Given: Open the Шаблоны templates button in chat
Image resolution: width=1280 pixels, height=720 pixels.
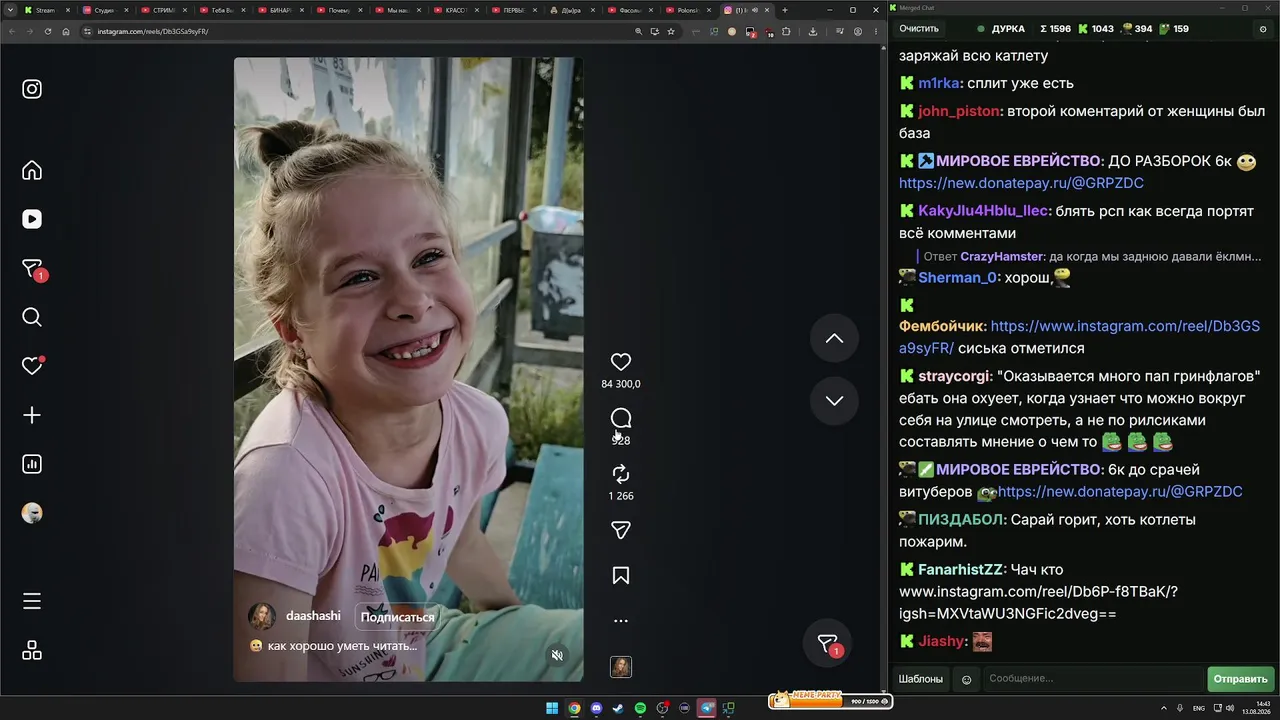Looking at the screenshot, I should (x=920, y=679).
